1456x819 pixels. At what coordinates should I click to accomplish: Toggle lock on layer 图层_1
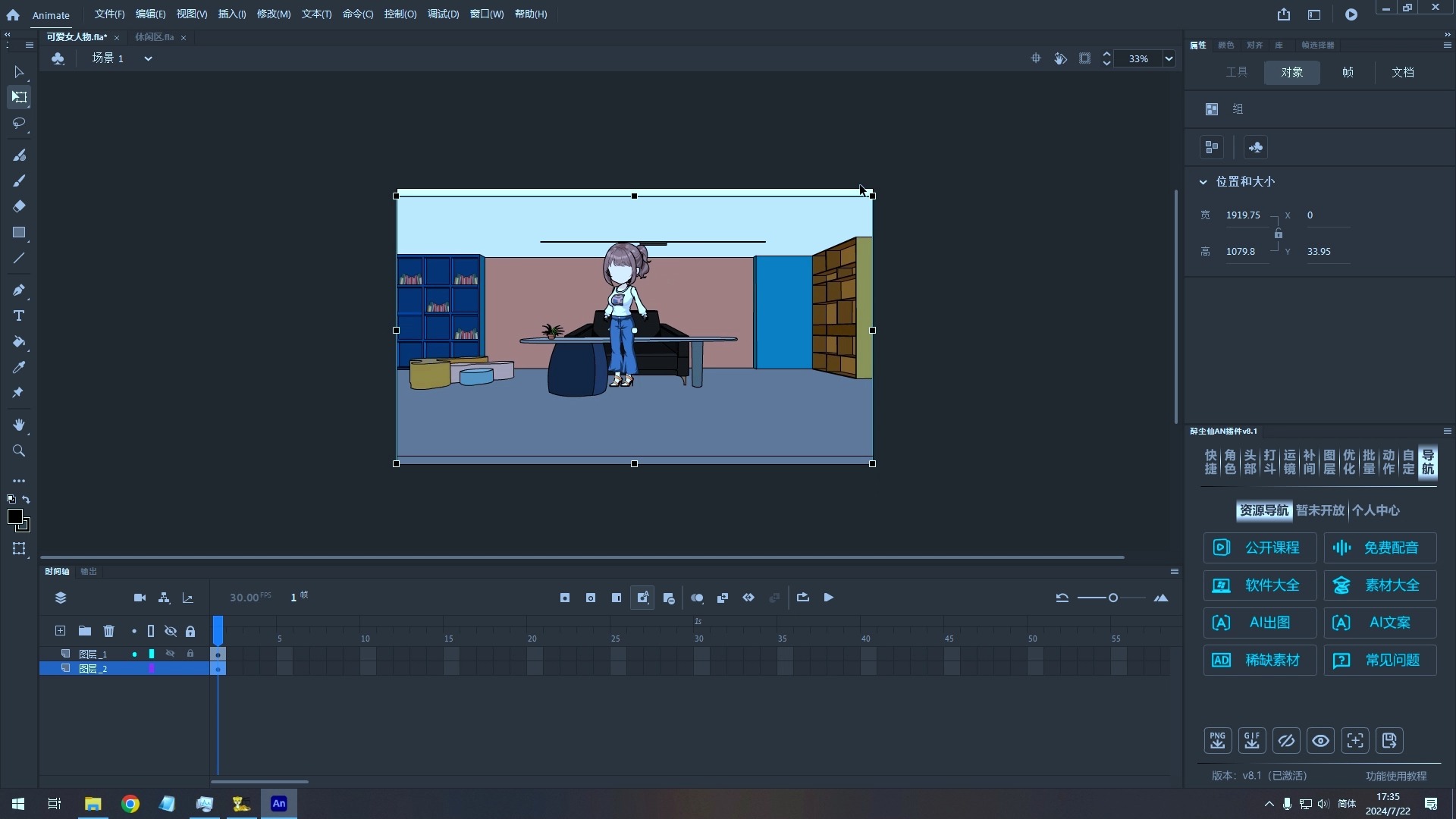tap(190, 654)
